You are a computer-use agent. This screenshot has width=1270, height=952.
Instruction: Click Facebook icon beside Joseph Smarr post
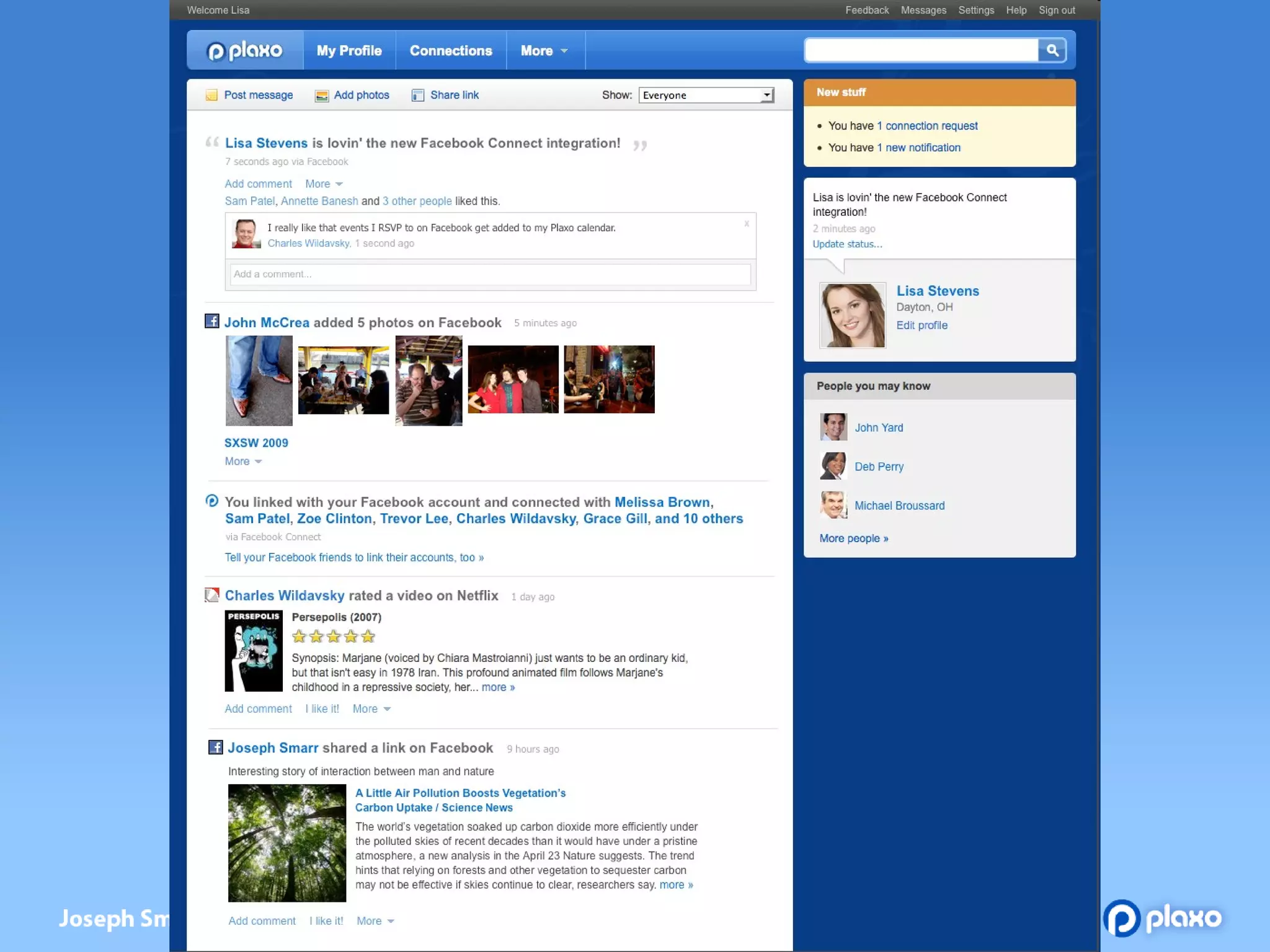click(215, 747)
